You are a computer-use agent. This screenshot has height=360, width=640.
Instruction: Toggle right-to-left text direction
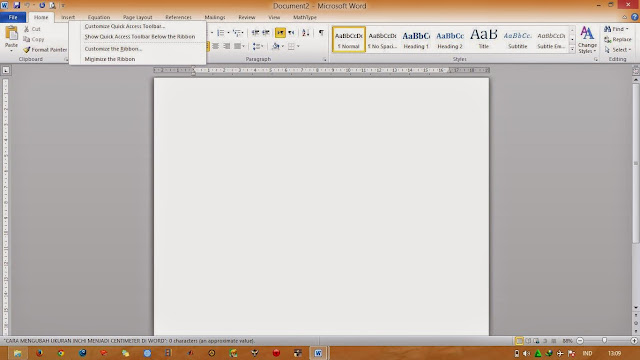click(291, 33)
